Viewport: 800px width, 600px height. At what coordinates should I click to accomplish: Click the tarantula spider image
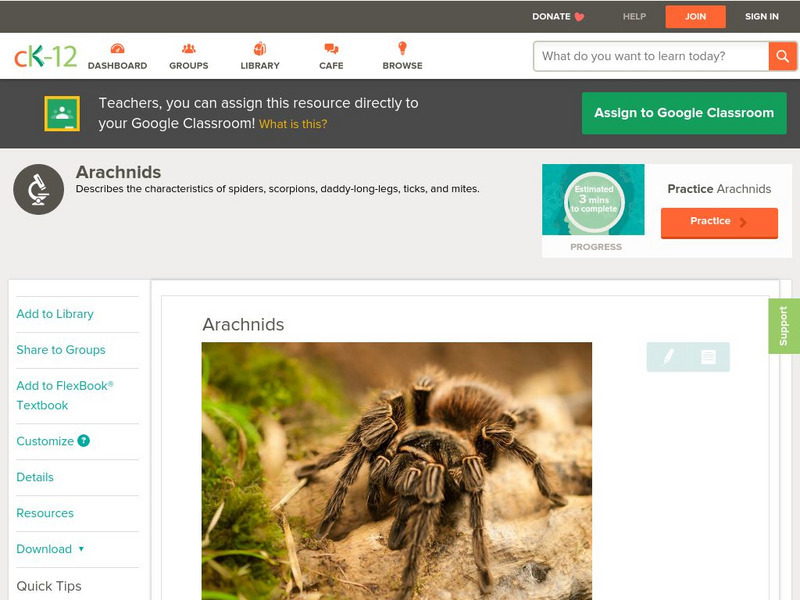[x=397, y=471]
